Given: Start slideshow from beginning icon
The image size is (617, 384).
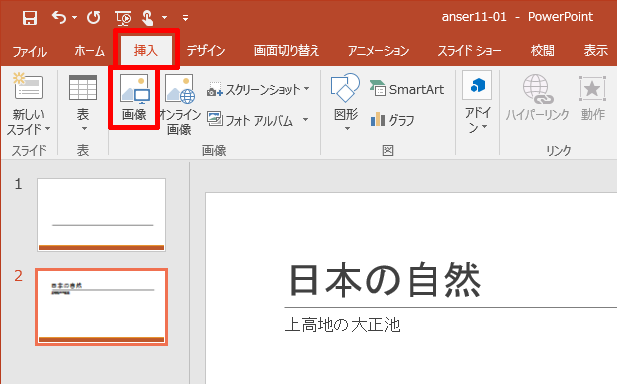Looking at the screenshot, I should (x=123, y=18).
